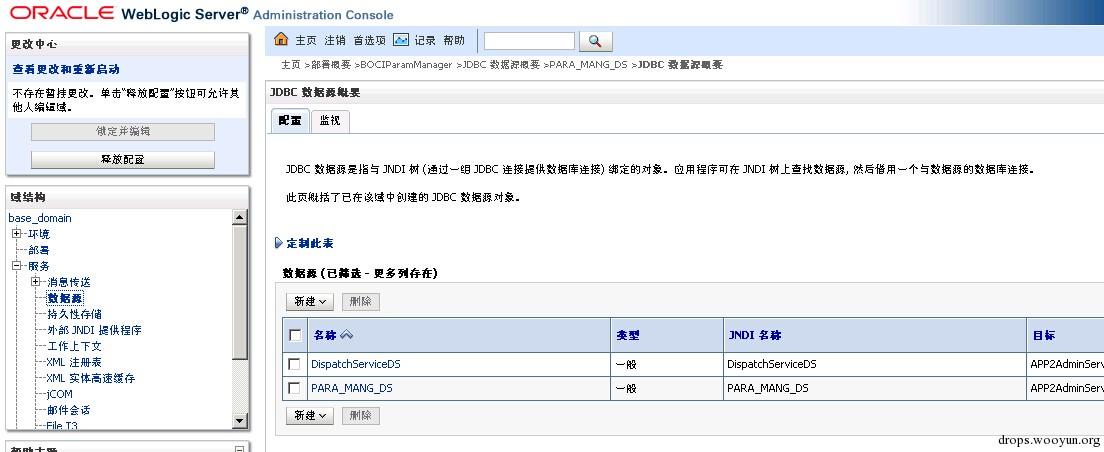Select 部署 in domain tree
1104x452 pixels.
pos(39,250)
